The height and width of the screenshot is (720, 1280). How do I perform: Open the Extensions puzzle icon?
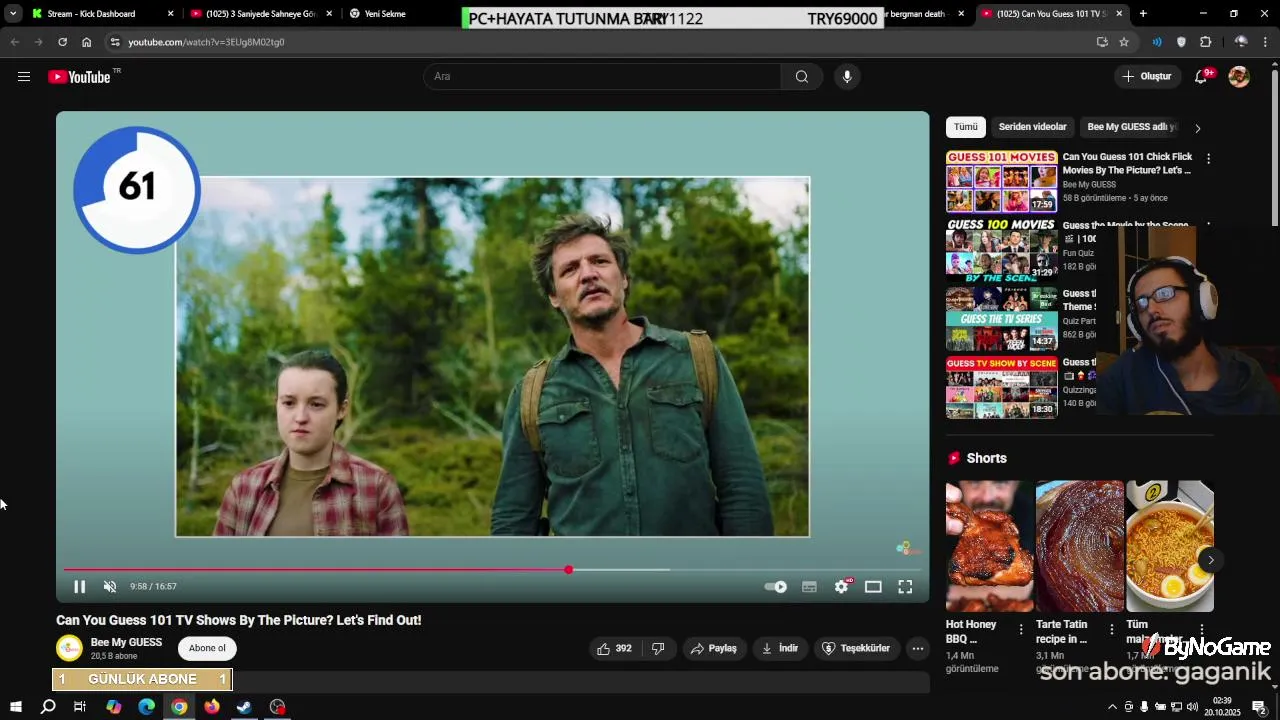coord(1205,42)
